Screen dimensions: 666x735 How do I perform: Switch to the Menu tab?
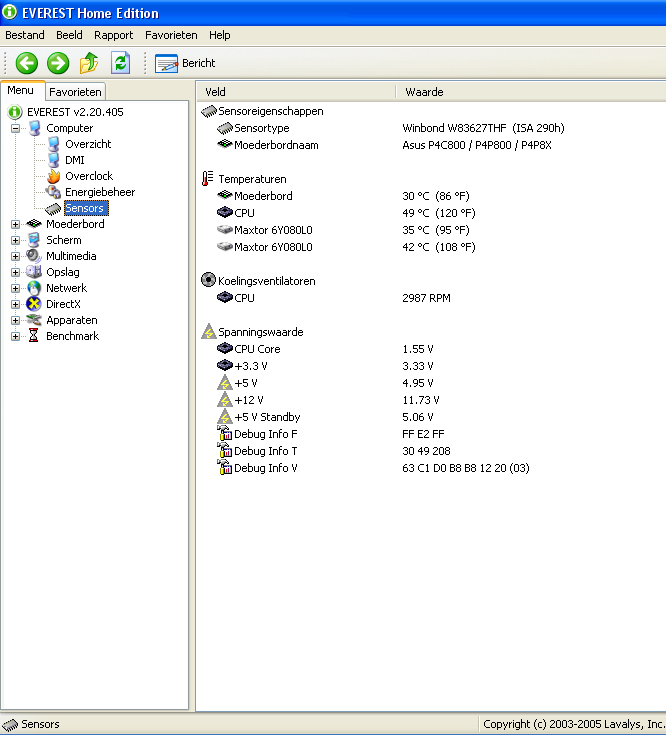click(x=21, y=90)
